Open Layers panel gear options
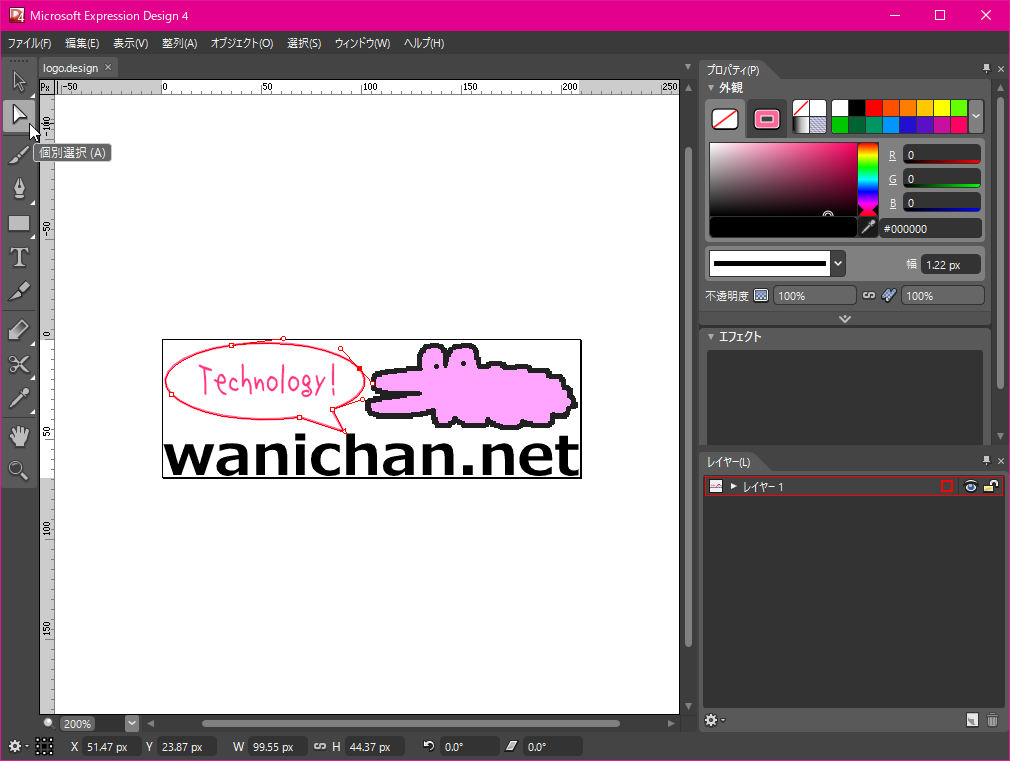Viewport: 1010px width, 761px height. [x=714, y=720]
